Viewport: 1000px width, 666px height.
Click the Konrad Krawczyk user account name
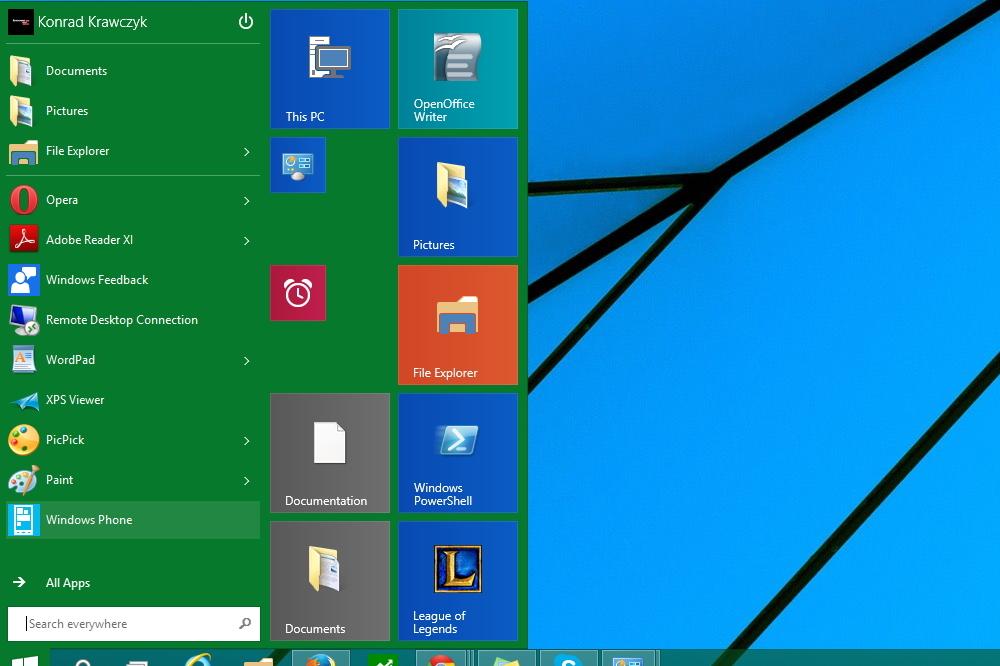coord(92,22)
